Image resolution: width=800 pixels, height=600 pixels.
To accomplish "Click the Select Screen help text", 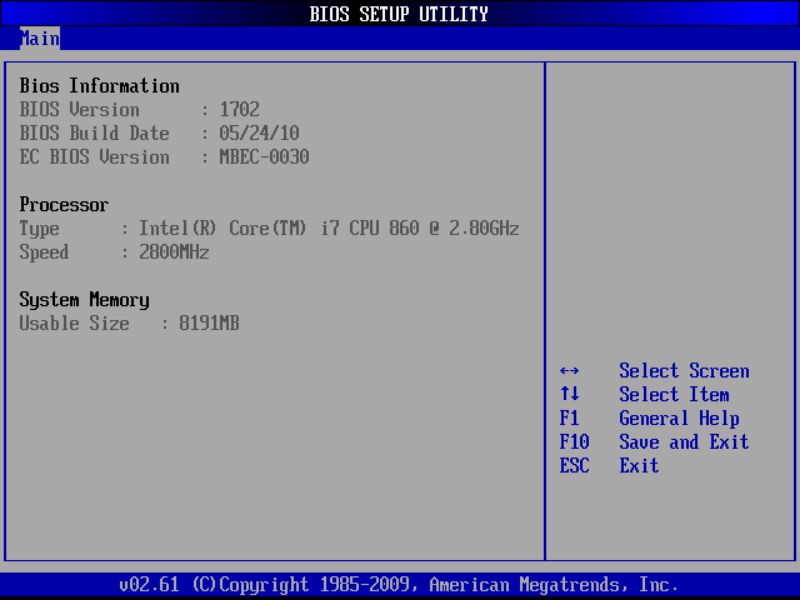I will 684,371.
